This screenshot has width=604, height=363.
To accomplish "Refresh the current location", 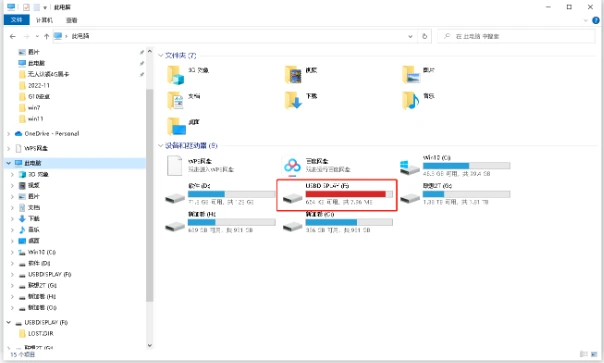I will click(x=424, y=36).
